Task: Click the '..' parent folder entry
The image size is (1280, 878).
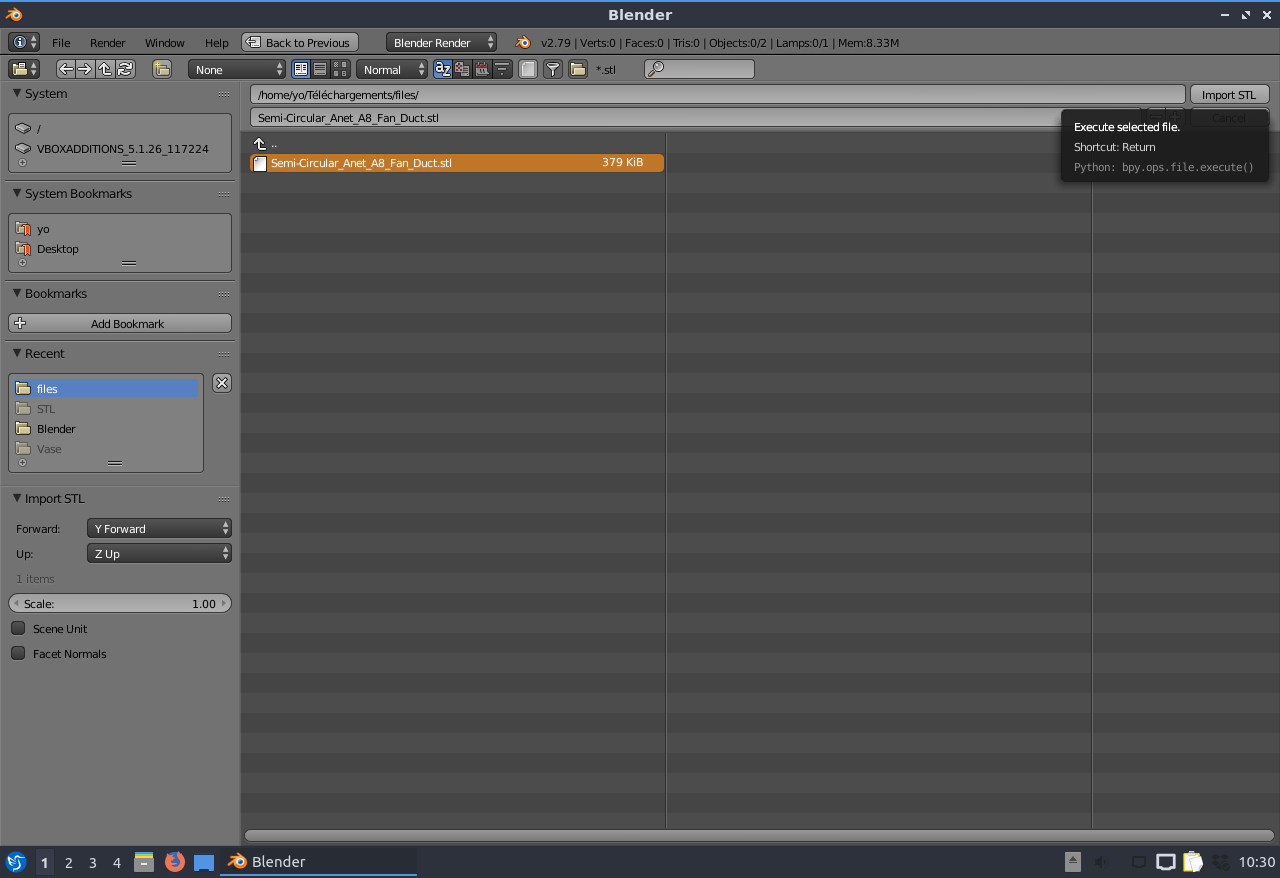Action: point(265,144)
